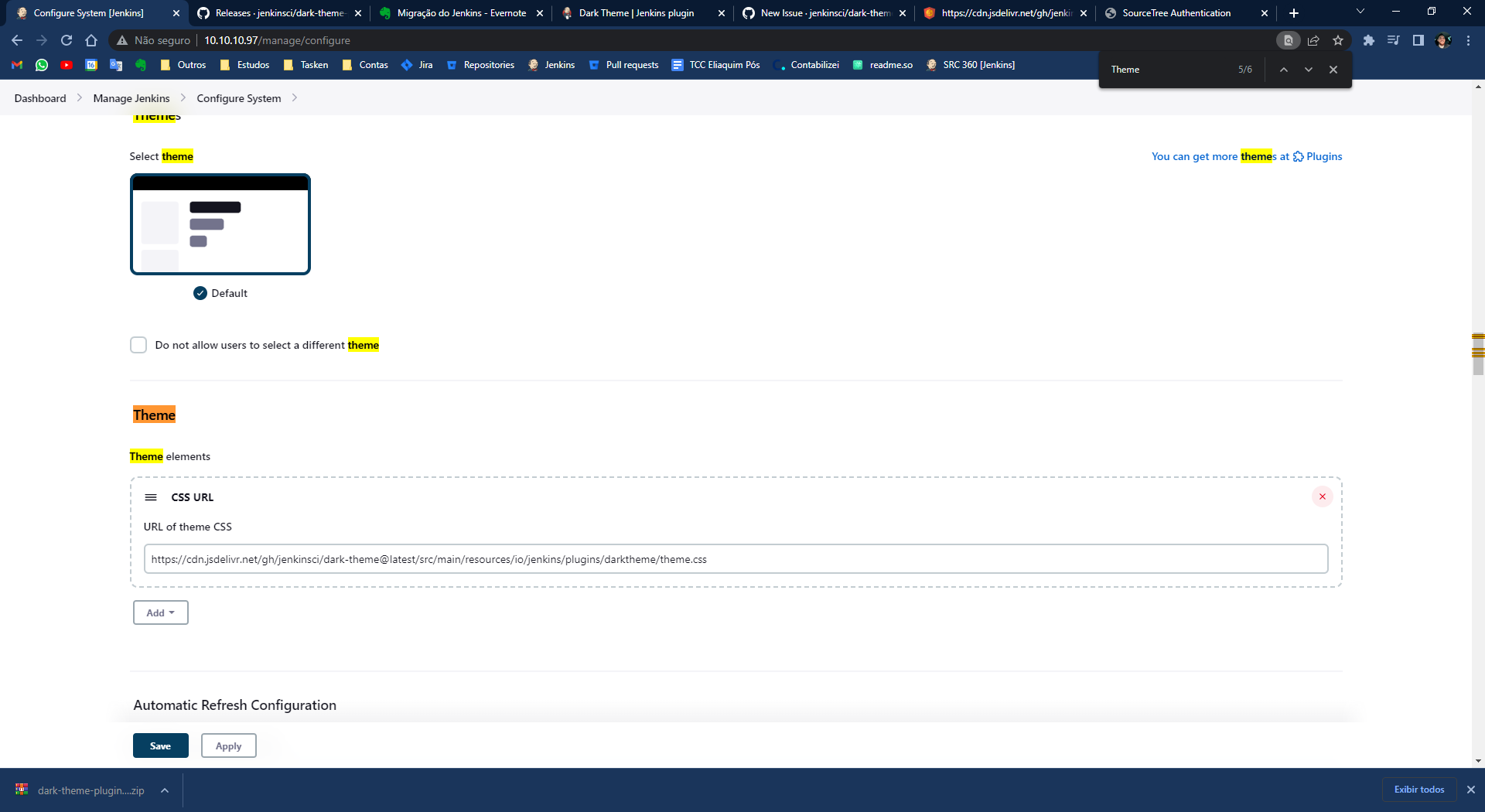The image size is (1485, 812).
Task: Expand the Manage Jenkins breadcrumb chevron
Action: pyautogui.click(x=183, y=98)
